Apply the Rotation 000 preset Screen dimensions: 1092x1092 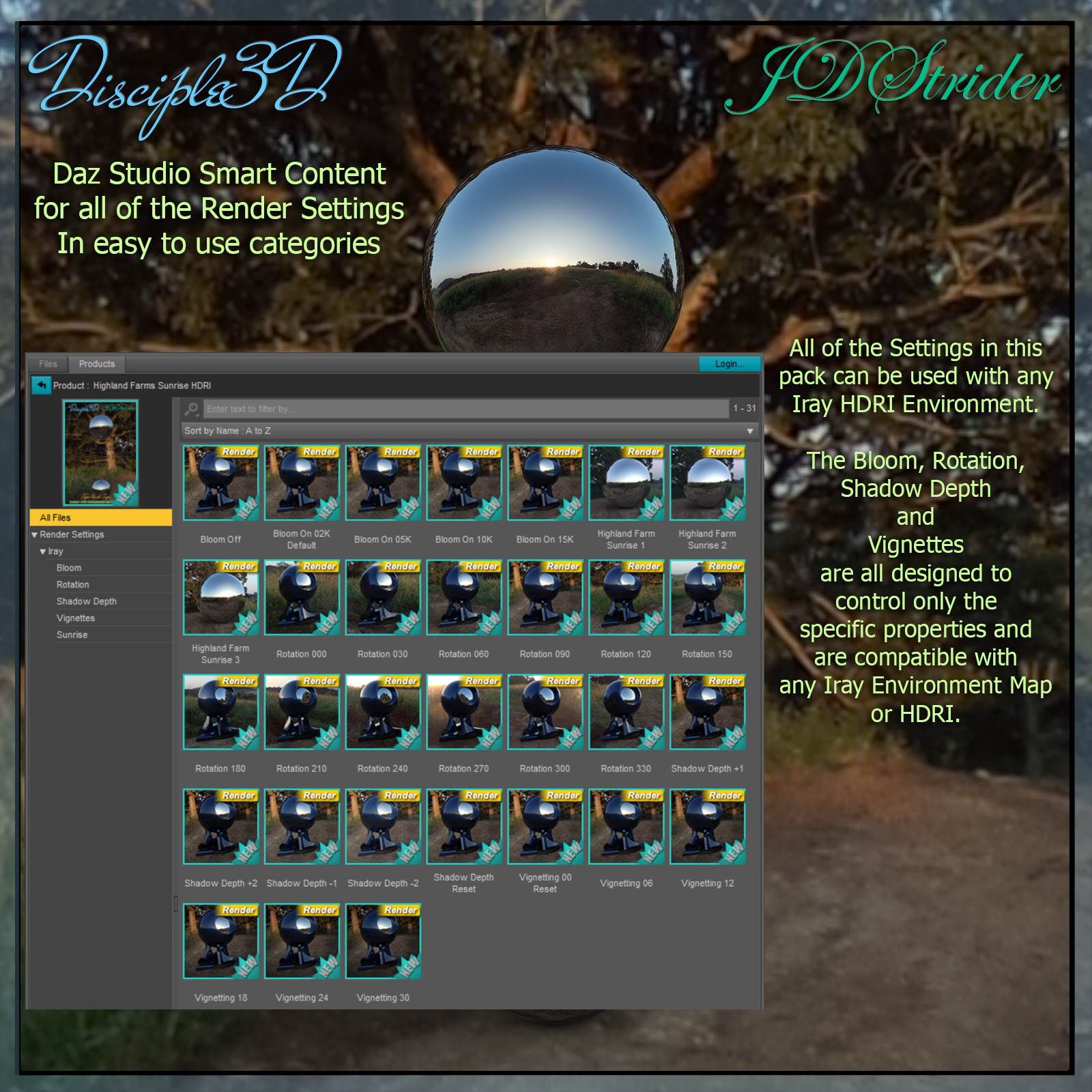tap(302, 598)
